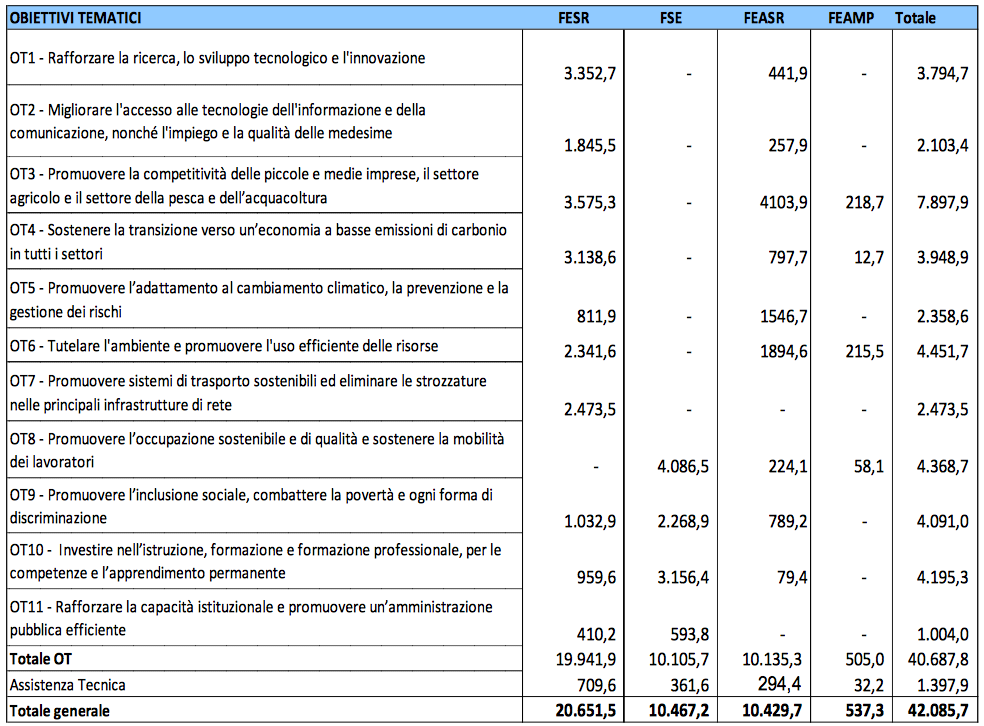The image size is (984, 726).
Task: Click the OT10 FSE value 3.156,4
Action: pos(683,577)
